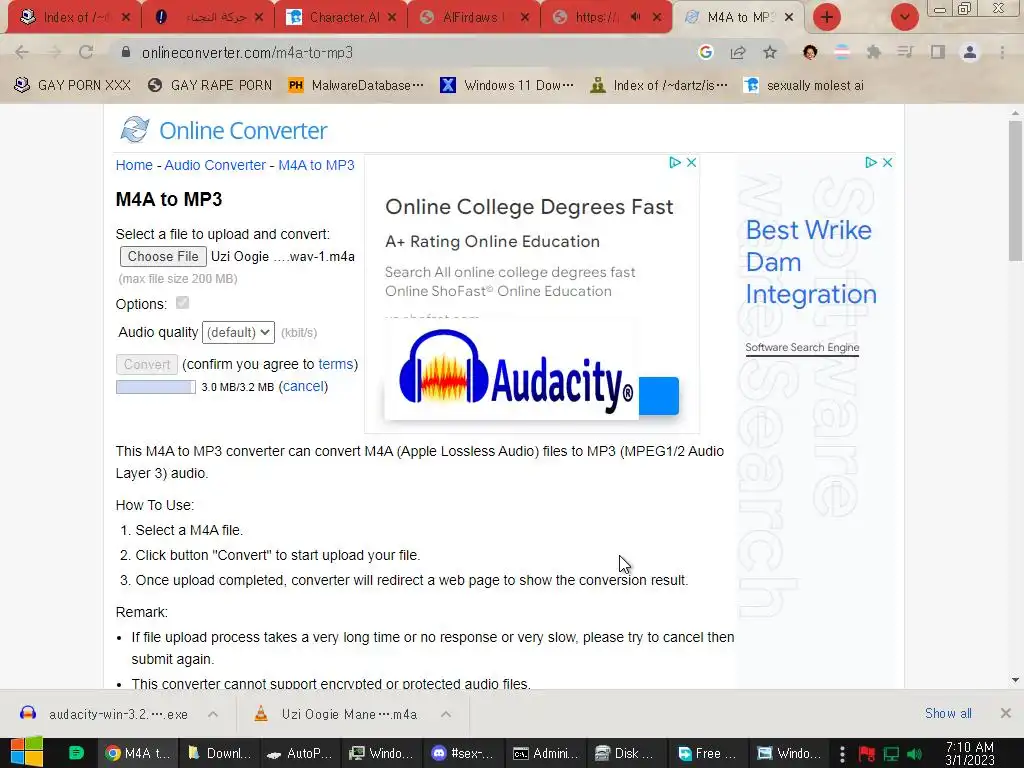
Task: Switch to the Character.AI tab
Action: [x=340, y=17]
